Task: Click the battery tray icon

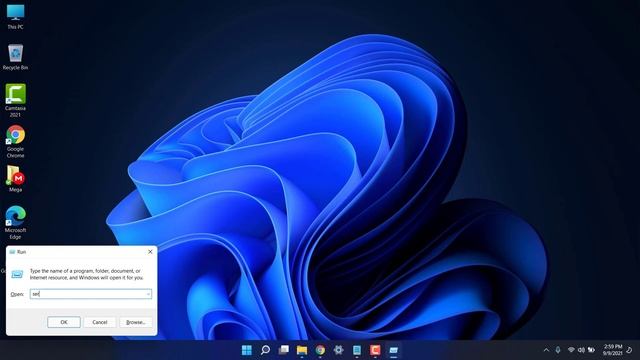Action: pos(591,350)
